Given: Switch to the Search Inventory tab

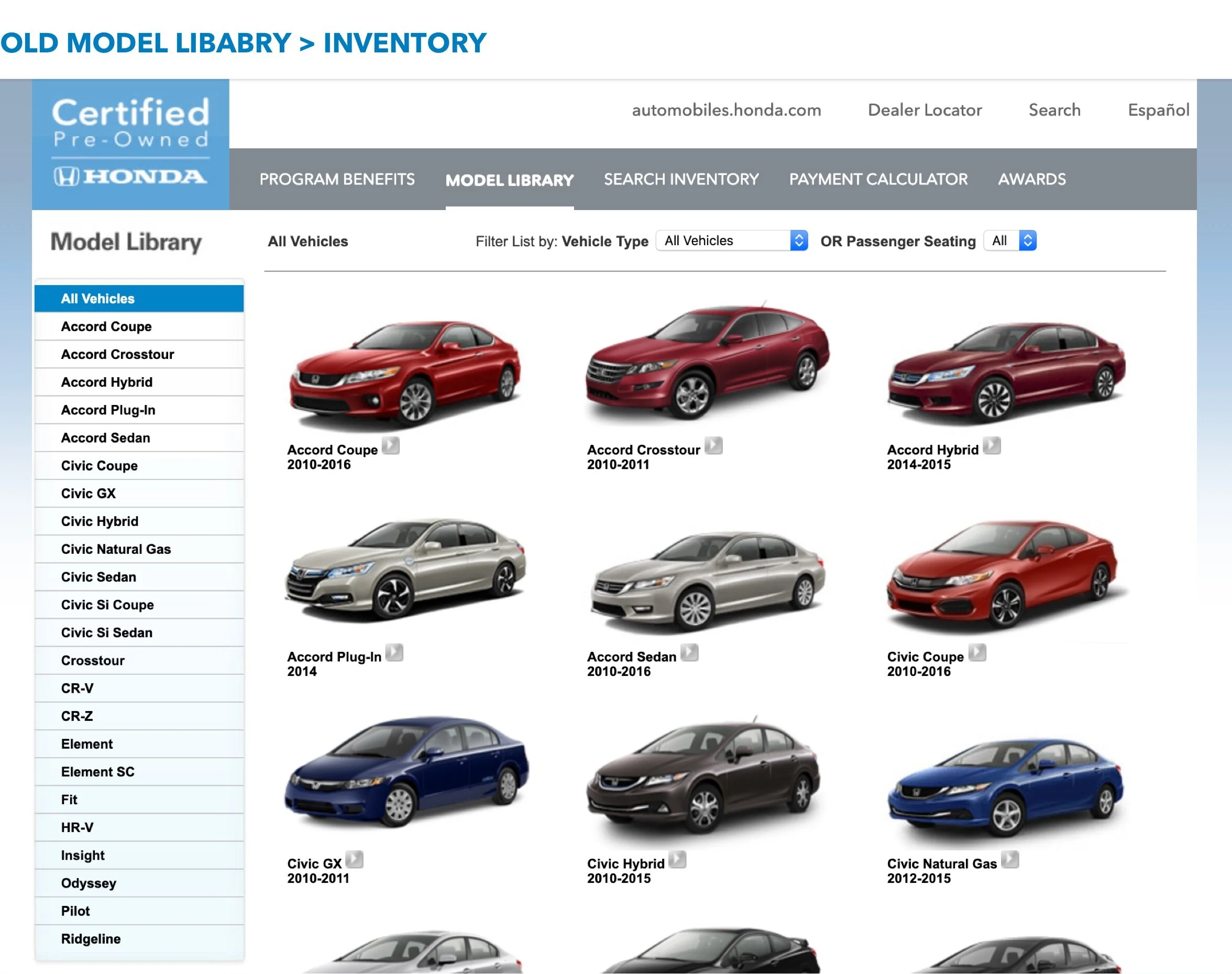Looking at the screenshot, I should tap(681, 179).
